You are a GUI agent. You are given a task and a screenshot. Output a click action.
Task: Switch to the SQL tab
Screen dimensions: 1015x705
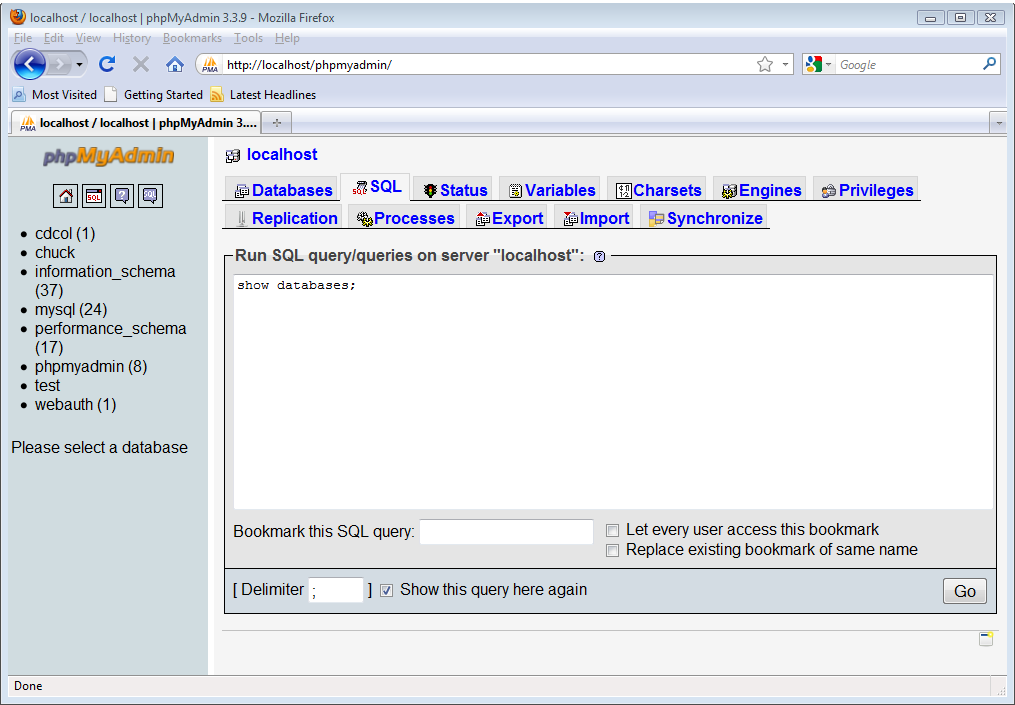[376, 186]
